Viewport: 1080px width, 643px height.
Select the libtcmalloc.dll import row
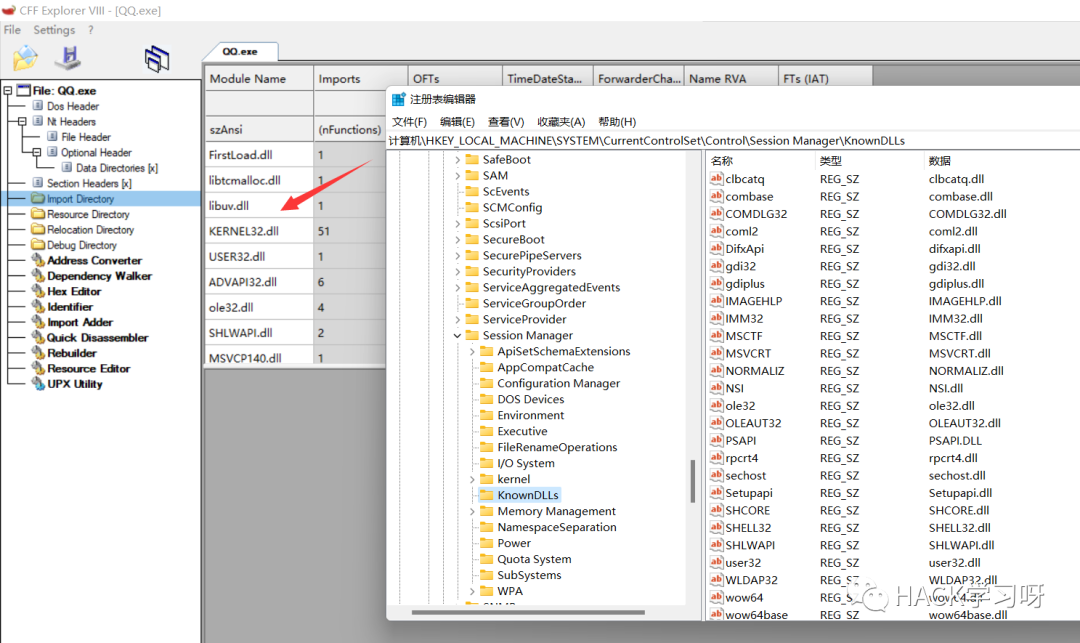[295, 180]
